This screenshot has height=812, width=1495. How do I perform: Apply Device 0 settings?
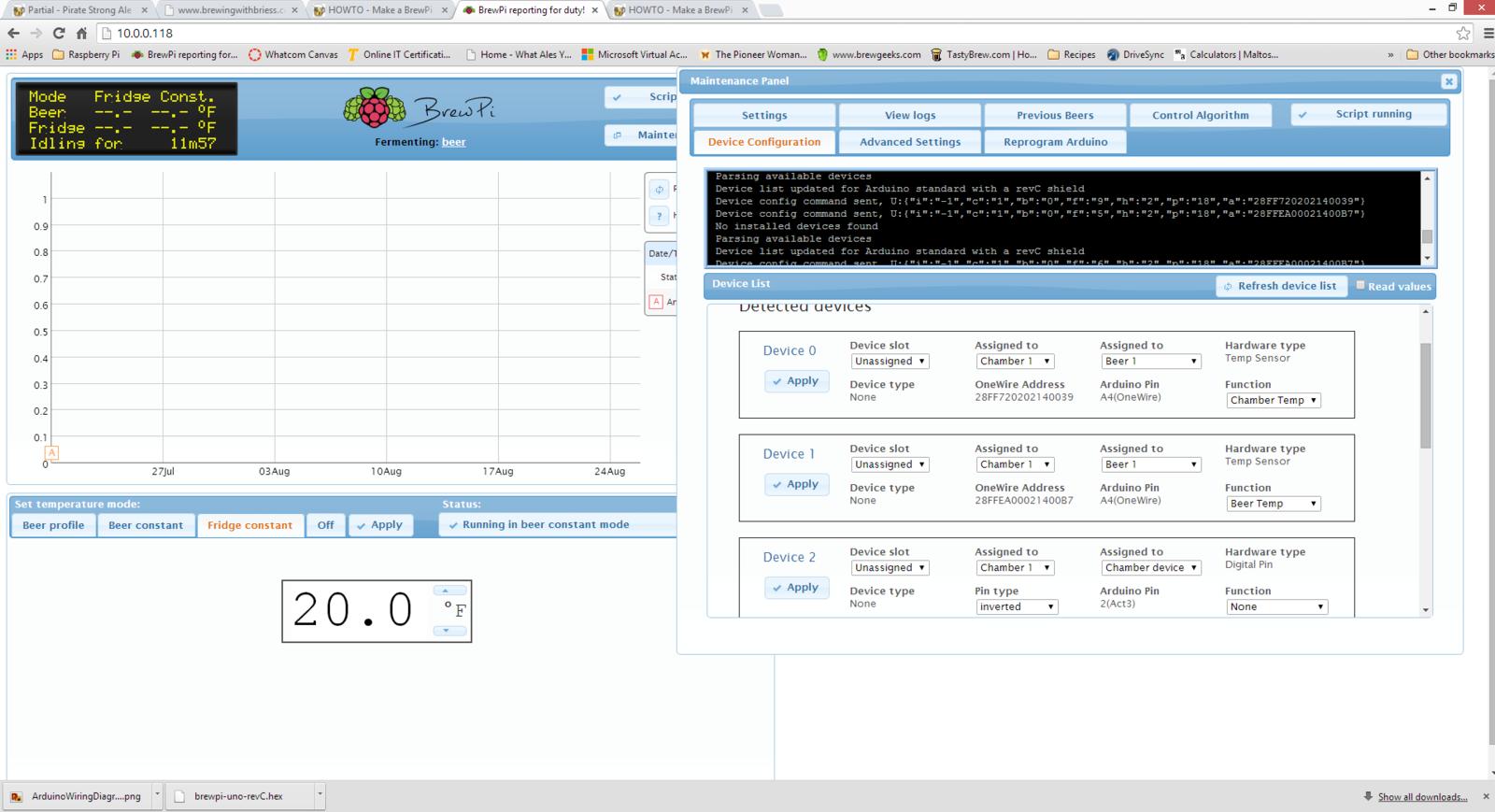click(796, 381)
